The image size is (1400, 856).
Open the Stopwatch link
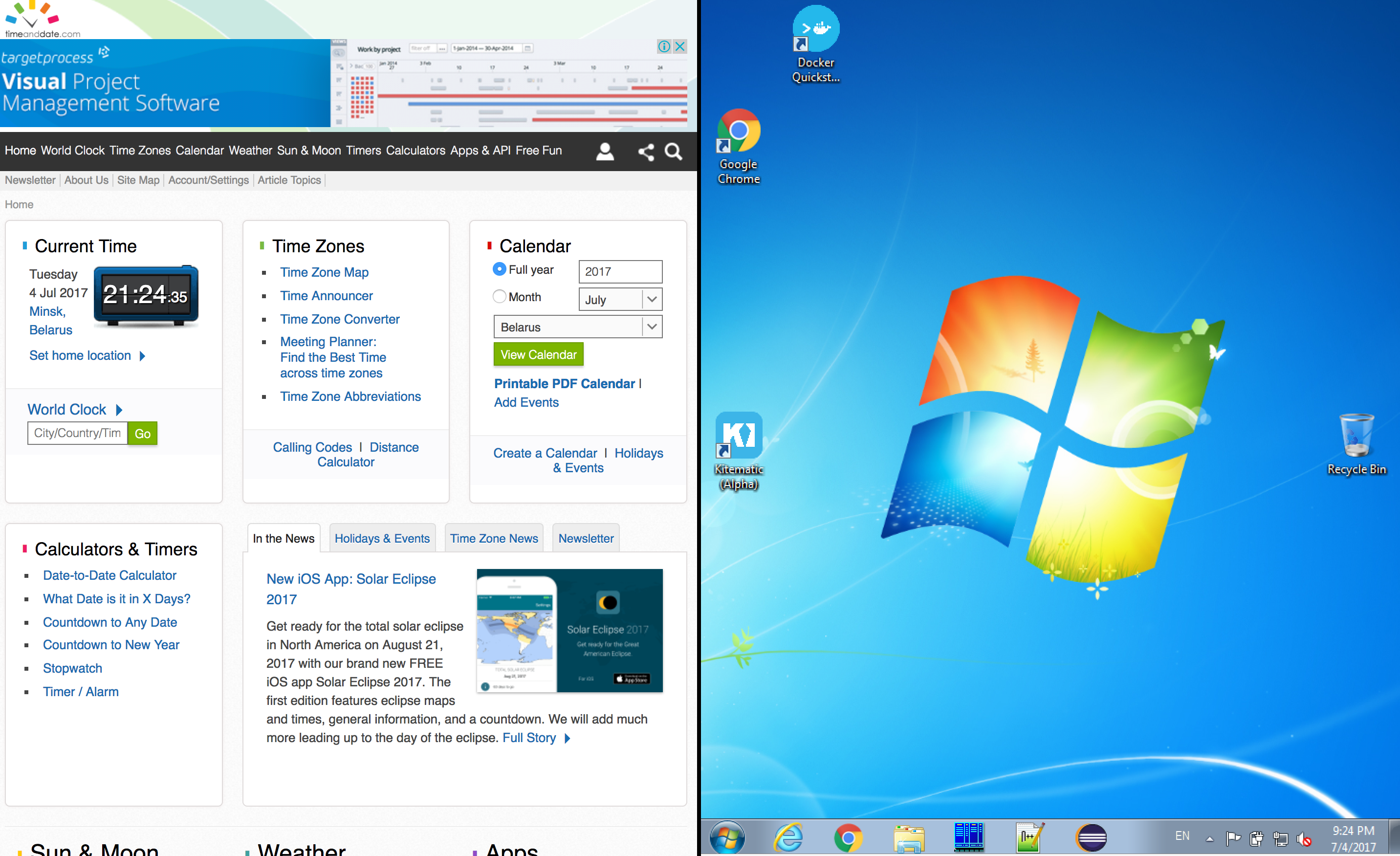[x=73, y=668]
